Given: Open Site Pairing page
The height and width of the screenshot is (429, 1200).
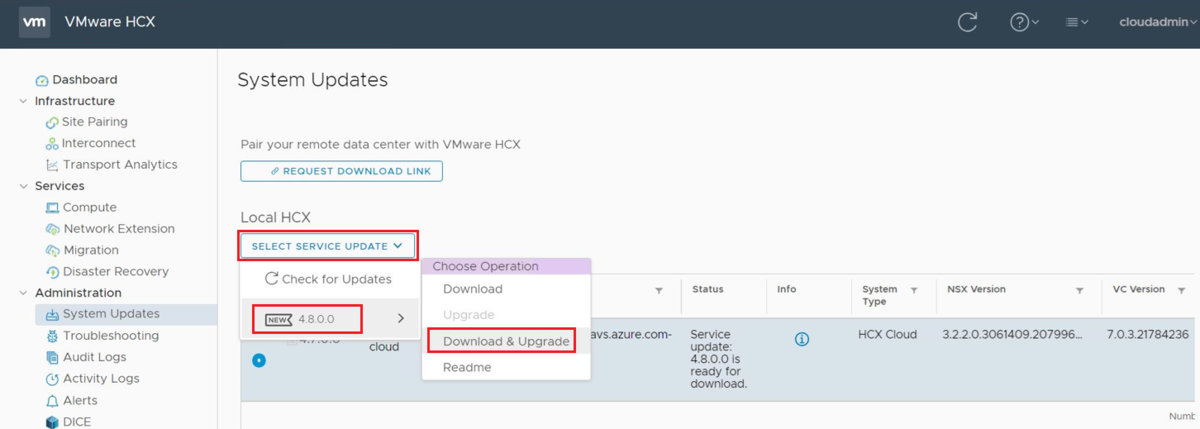Looking at the screenshot, I should coord(95,122).
